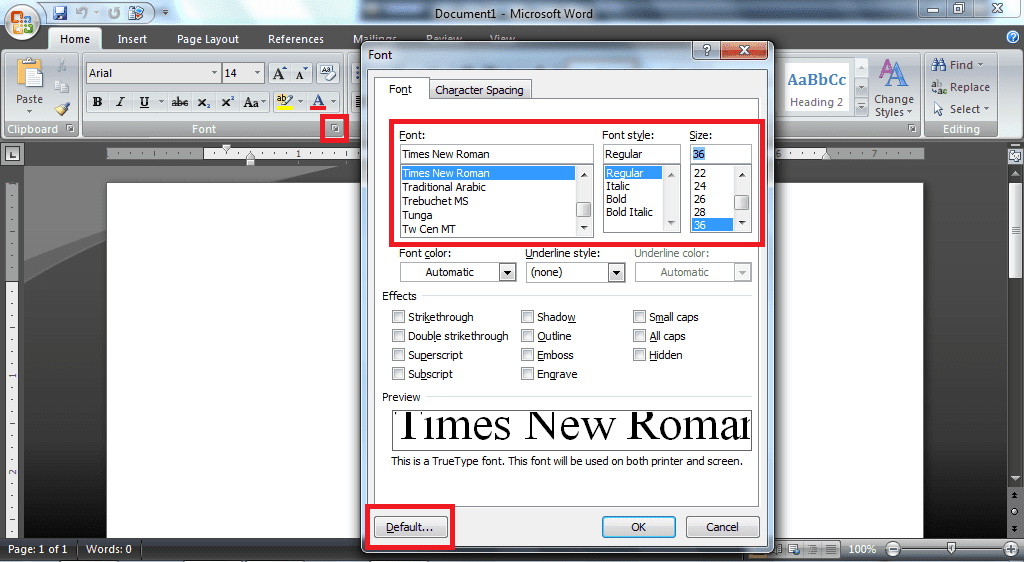Screen dimensions: 1024x562
Task: Open Underline style dropdown
Action: [x=616, y=272]
